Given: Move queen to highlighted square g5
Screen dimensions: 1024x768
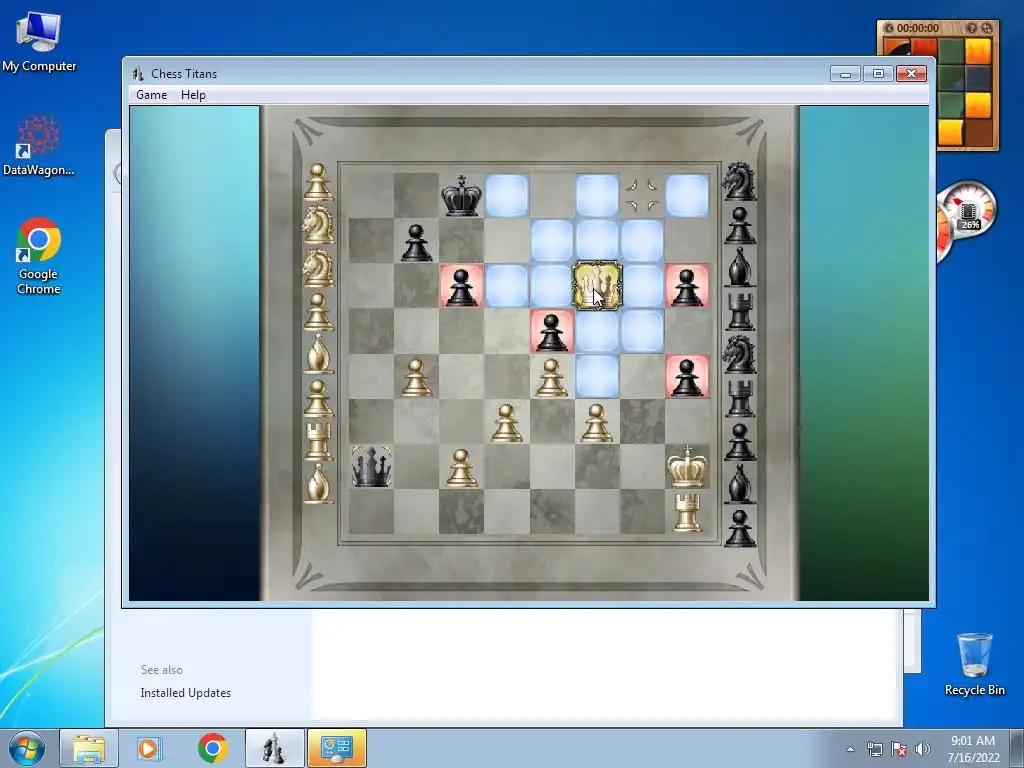Looking at the screenshot, I should click(x=642, y=331).
